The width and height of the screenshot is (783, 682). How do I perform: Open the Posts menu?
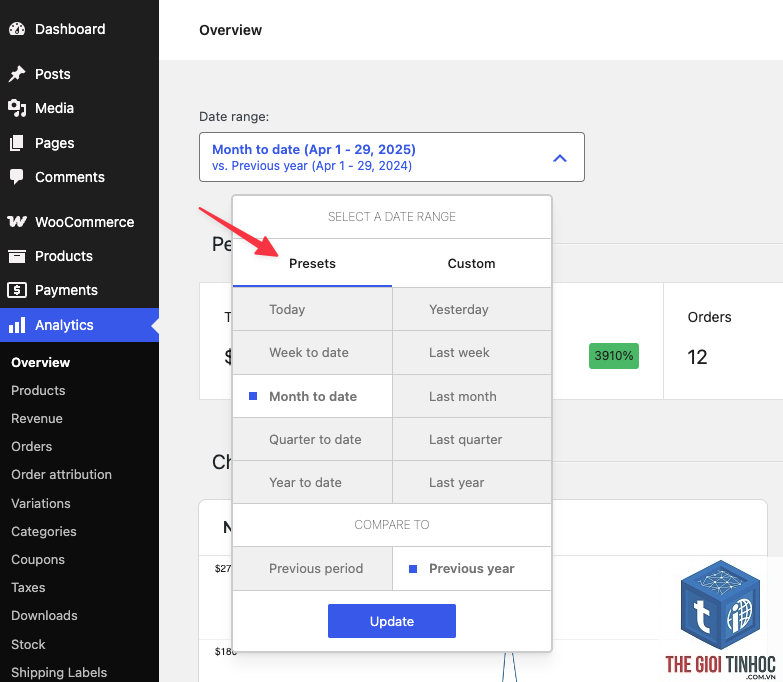(x=79, y=74)
